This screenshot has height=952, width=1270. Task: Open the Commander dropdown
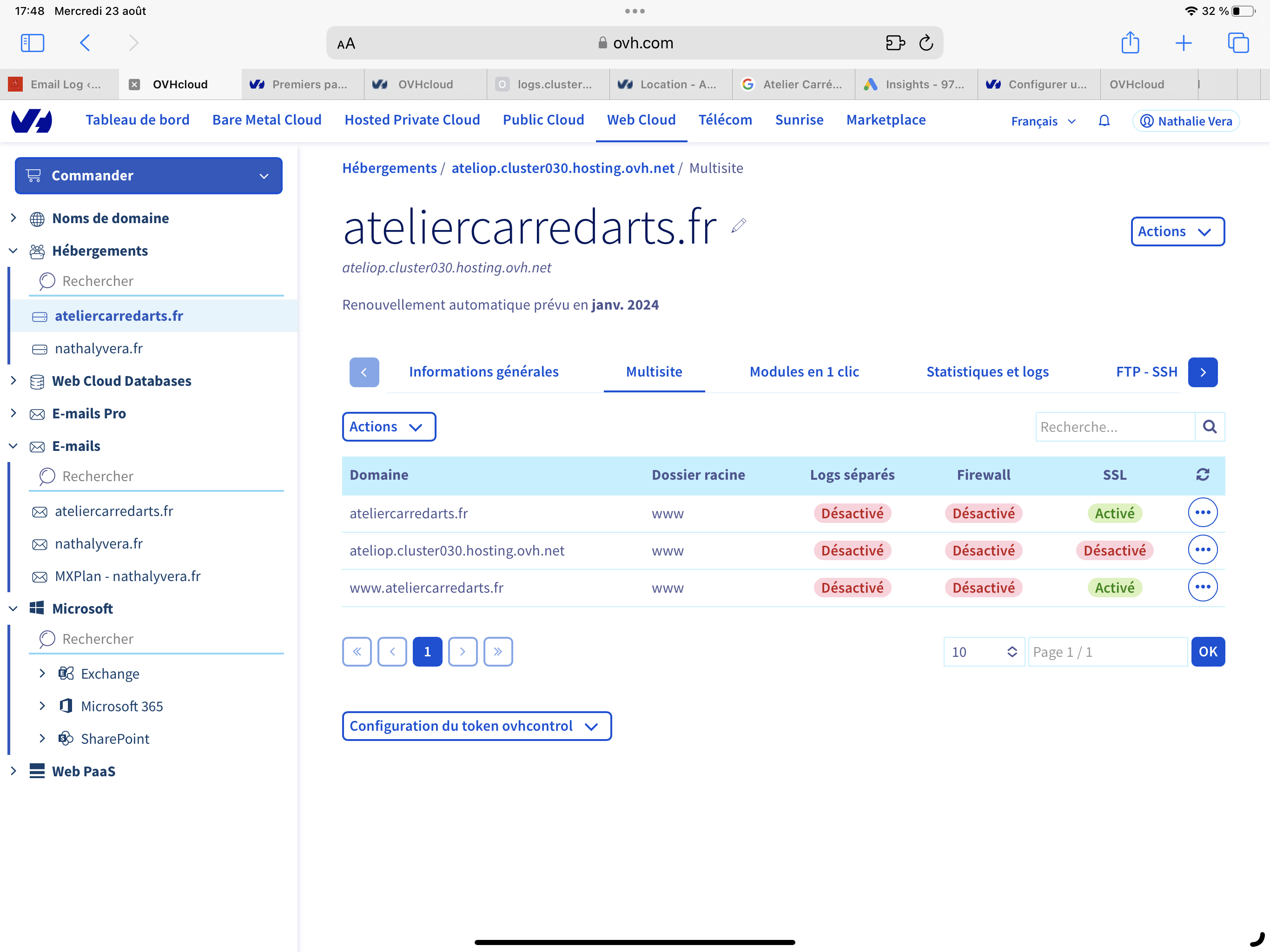pyautogui.click(x=148, y=176)
